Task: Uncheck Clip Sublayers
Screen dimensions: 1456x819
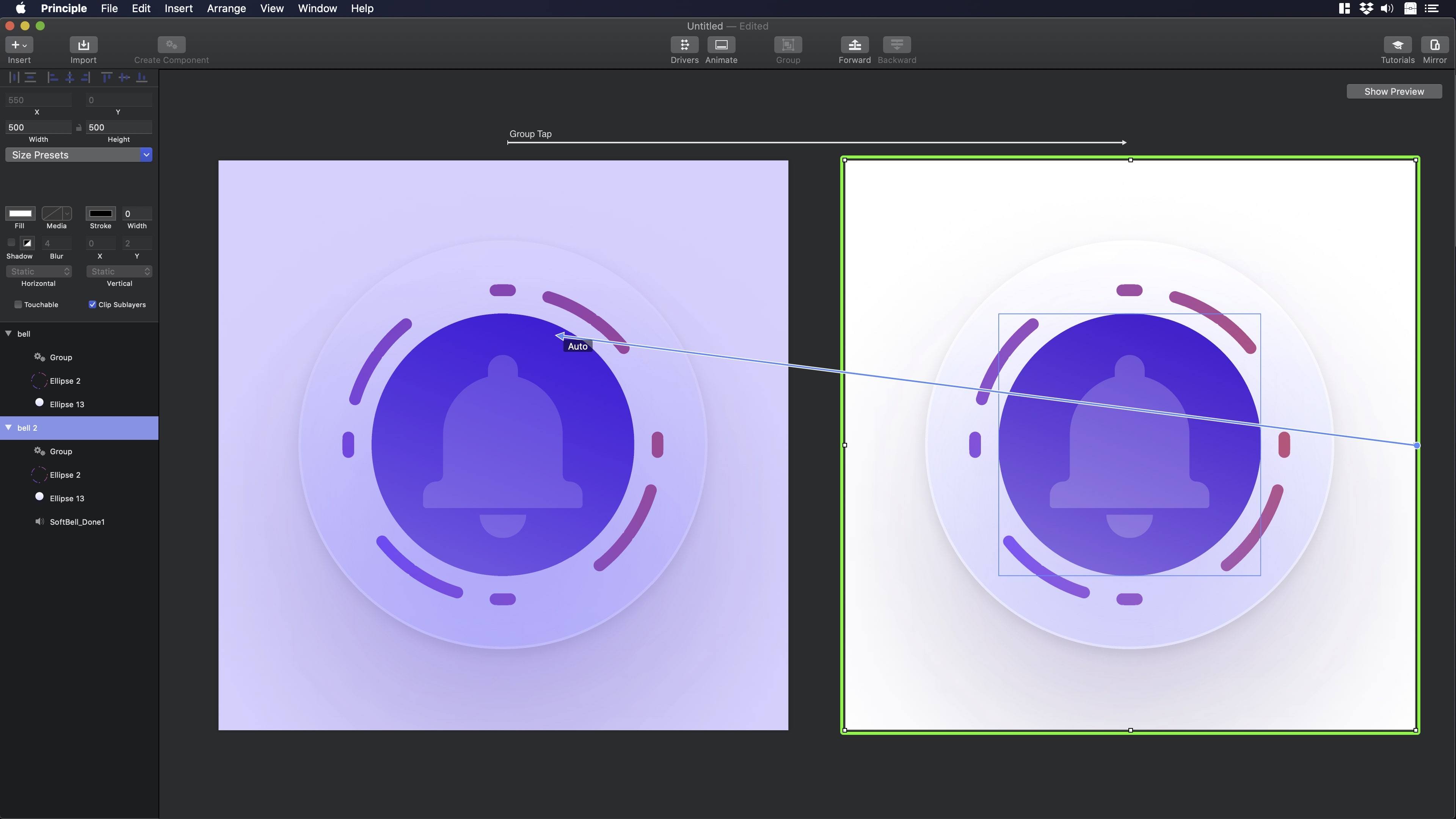Action: pos(92,304)
